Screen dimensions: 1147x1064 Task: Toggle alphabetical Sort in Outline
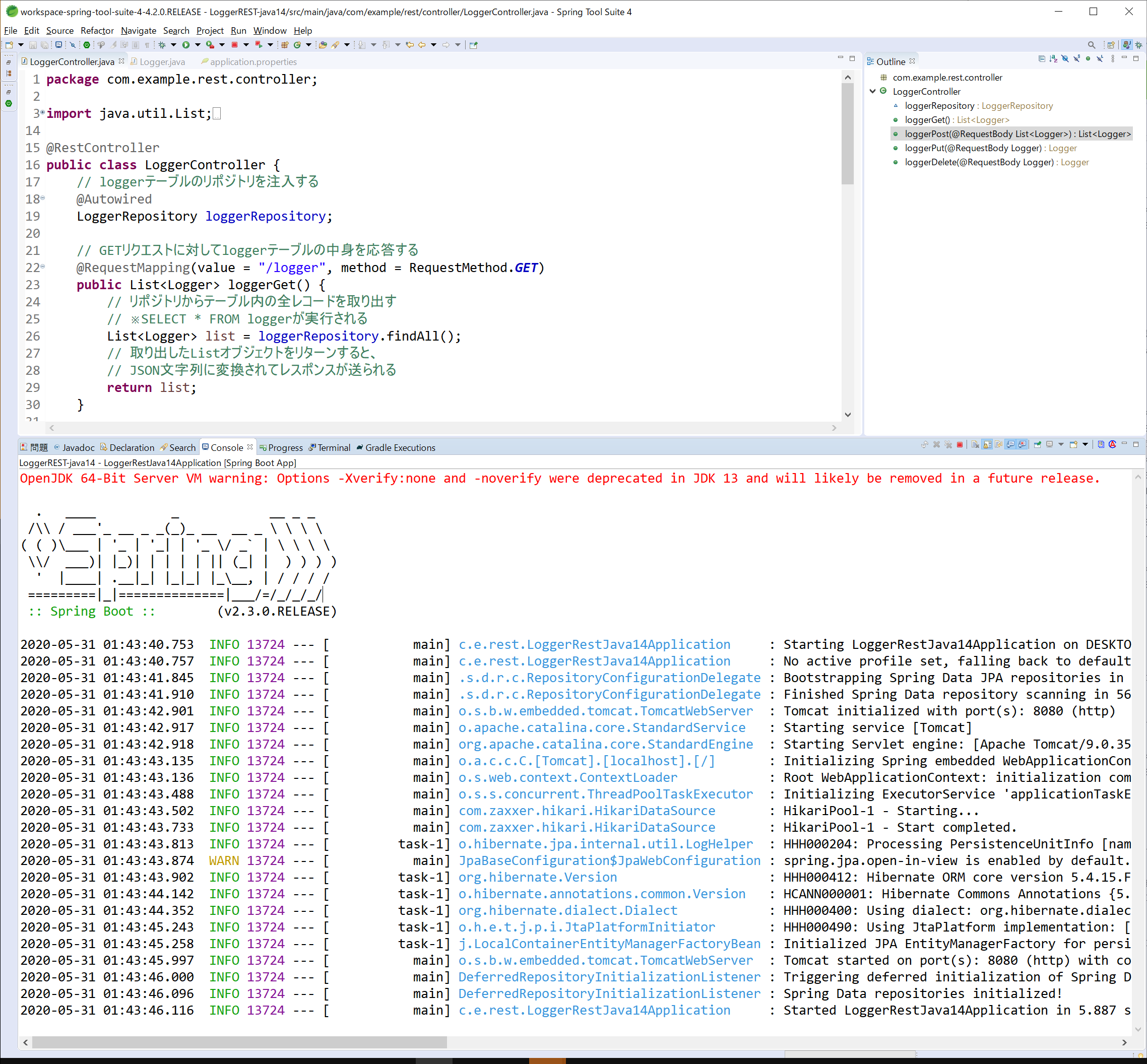(x=1054, y=59)
